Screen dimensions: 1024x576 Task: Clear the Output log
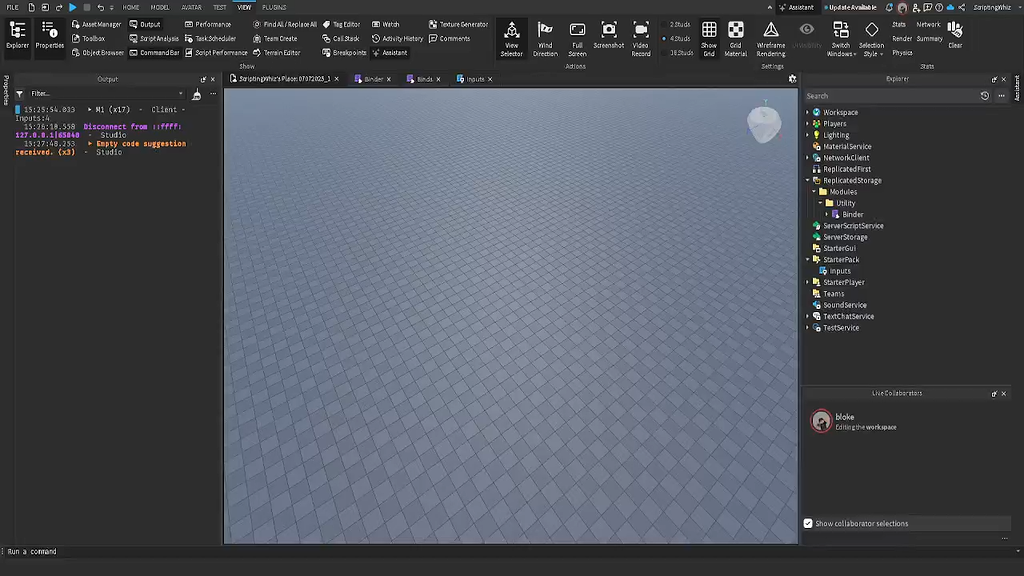197,92
